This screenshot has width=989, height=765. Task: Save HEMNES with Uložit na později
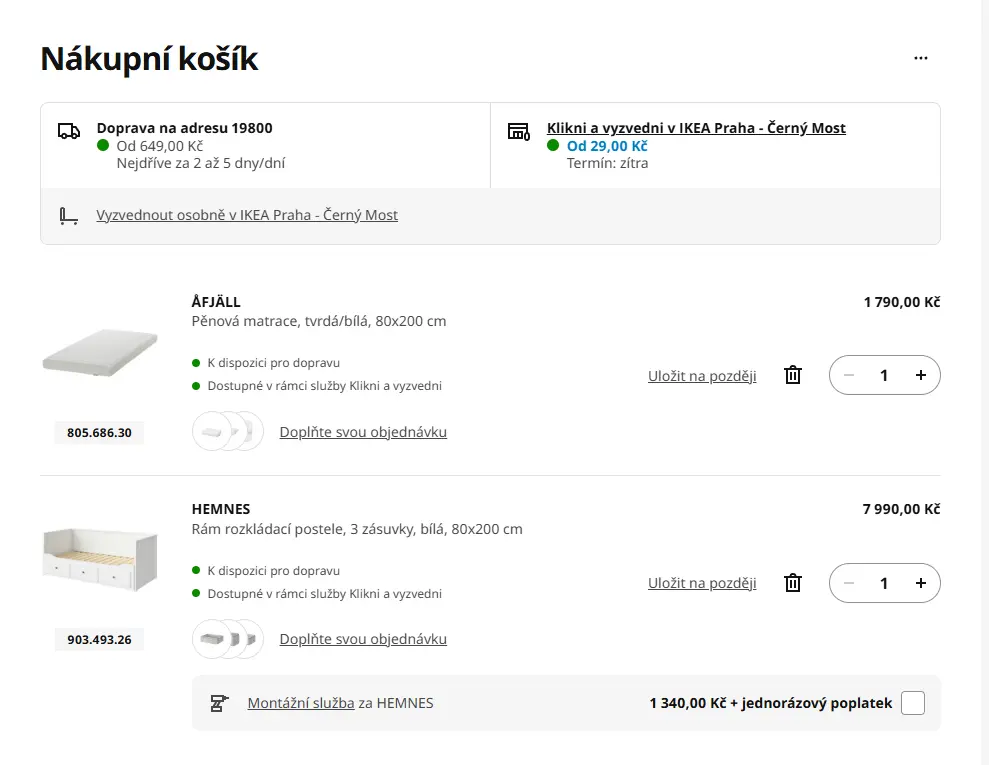click(x=702, y=583)
